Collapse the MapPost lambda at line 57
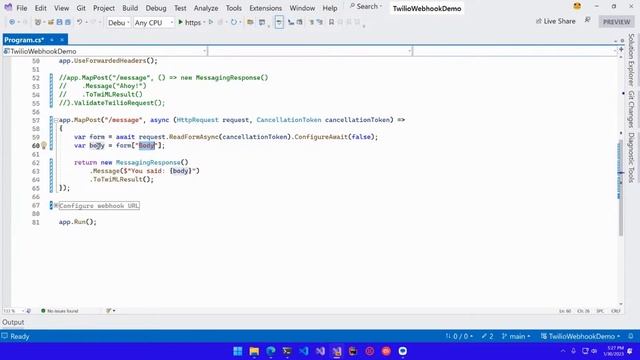640x360 pixels. coord(56,120)
